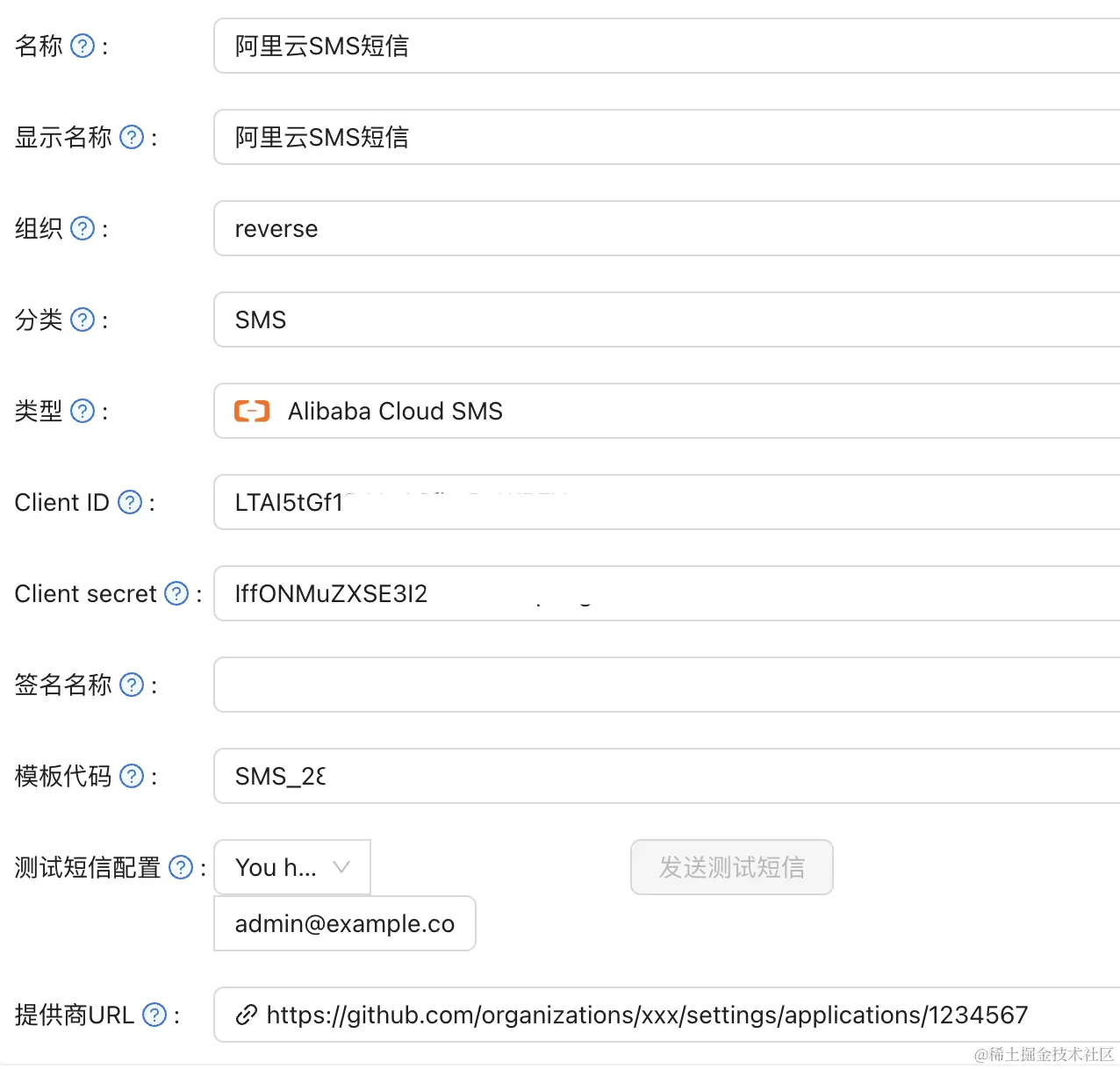Click the Alibaba Cloud logo in type field

tap(252, 411)
